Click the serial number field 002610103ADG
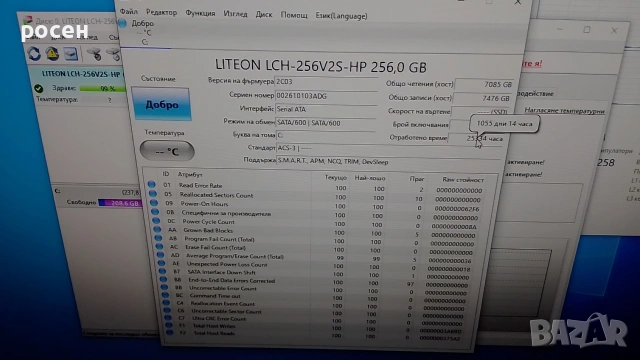 pos(326,96)
